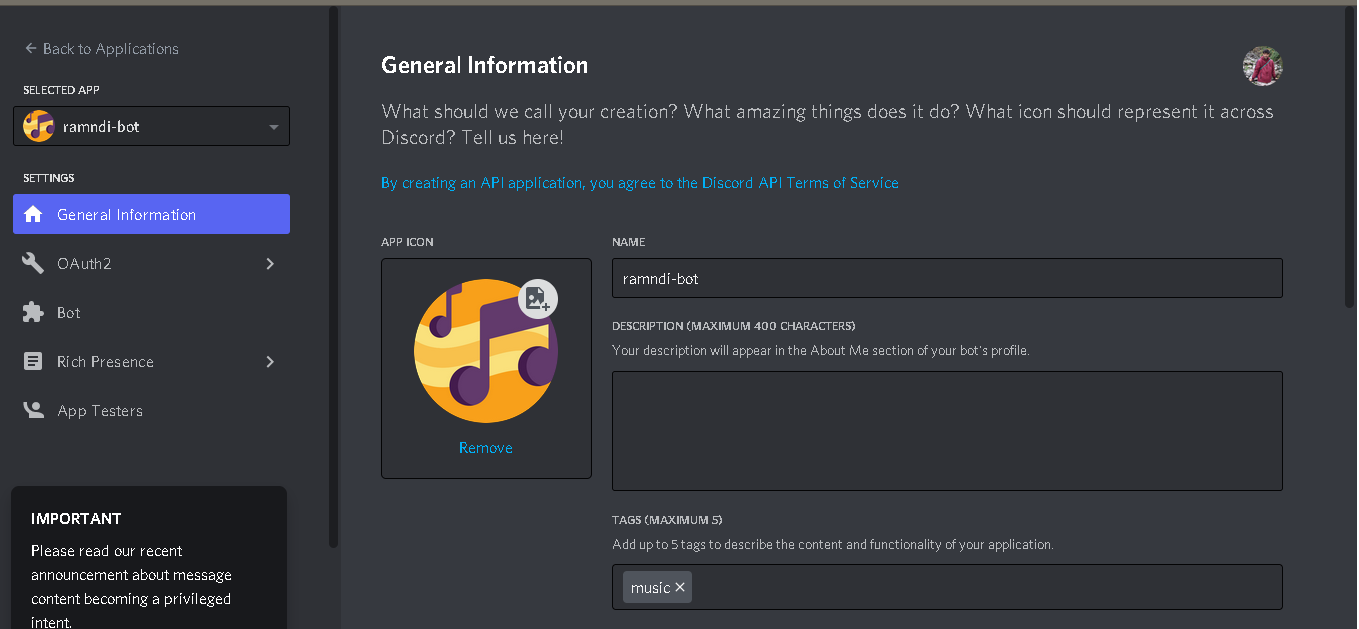Remove the music tag
Image resolution: width=1359 pixels, height=629 pixels.
pyautogui.click(x=680, y=587)
